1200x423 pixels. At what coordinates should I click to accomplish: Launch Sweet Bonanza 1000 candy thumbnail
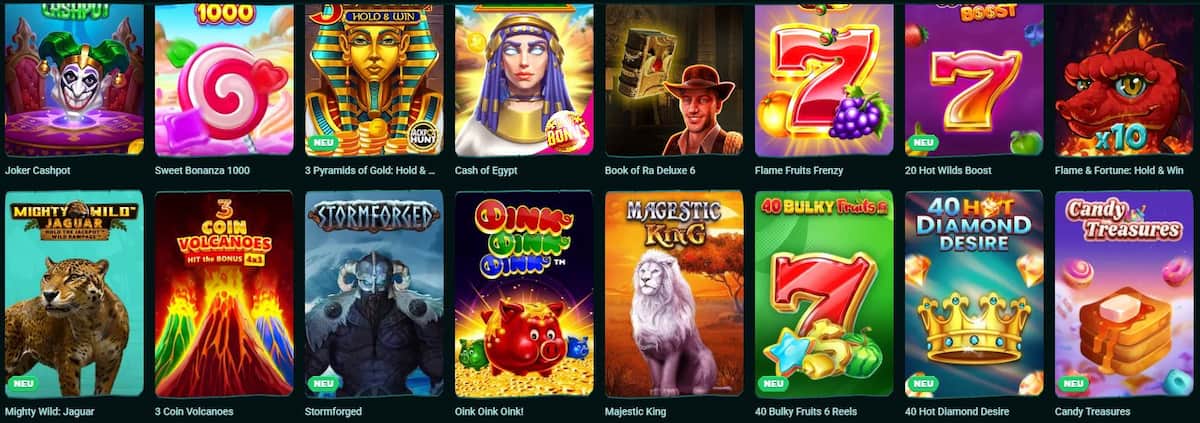tap(224, 79)
